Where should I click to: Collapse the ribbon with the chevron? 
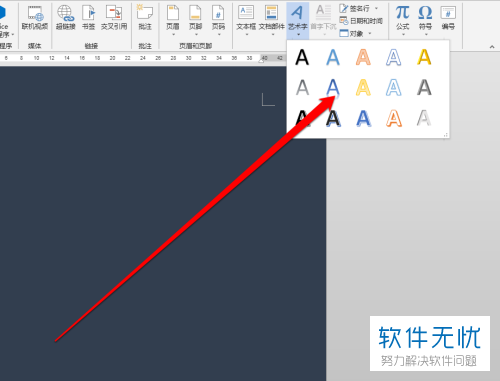492,47
